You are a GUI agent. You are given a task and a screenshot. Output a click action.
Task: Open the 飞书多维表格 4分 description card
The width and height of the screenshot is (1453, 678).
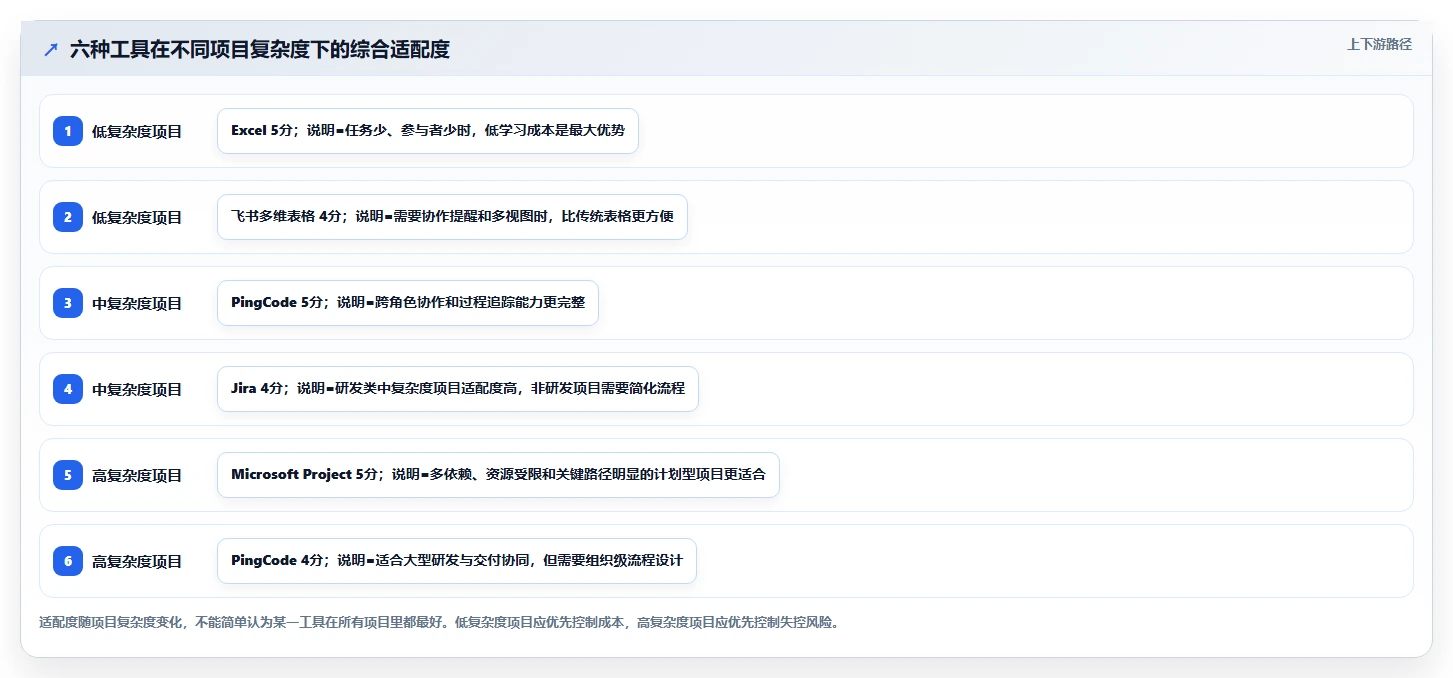click(x=452, y=217)
